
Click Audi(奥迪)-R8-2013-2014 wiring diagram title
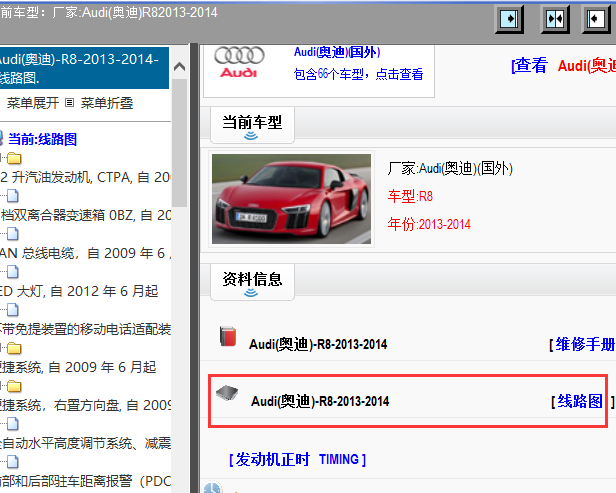pyautogui.click(x=320, y=401)
